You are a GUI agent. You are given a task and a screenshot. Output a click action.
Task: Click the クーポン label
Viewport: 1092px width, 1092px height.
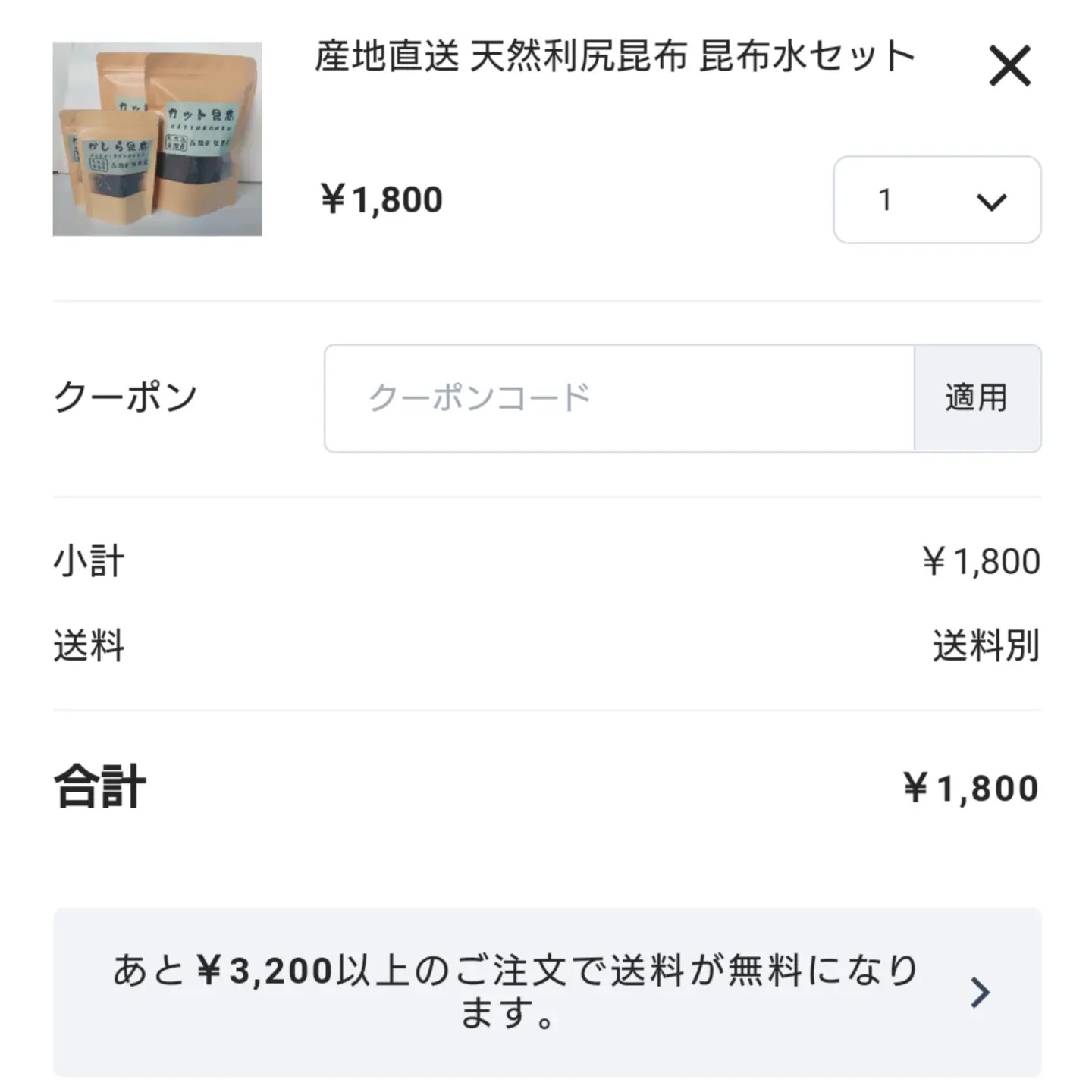click(x=125, y=397)
